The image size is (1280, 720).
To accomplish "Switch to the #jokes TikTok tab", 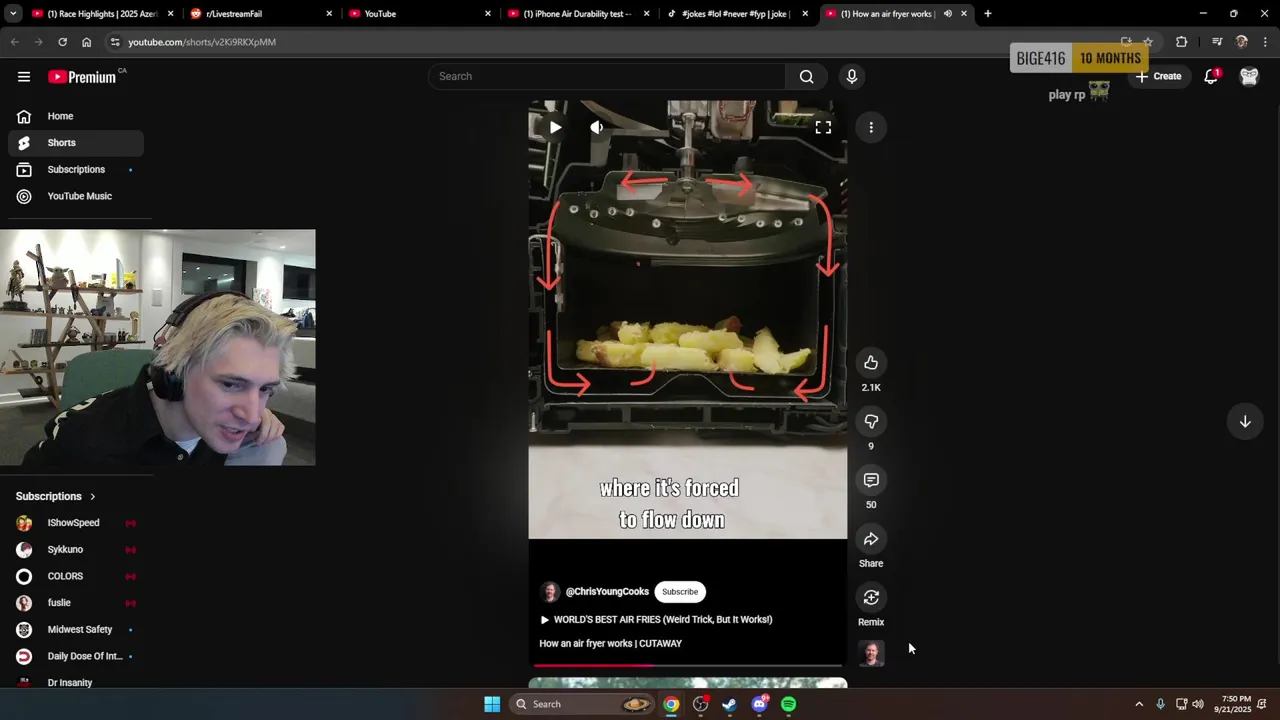I will pyautogui.click(x=736, y=14).
